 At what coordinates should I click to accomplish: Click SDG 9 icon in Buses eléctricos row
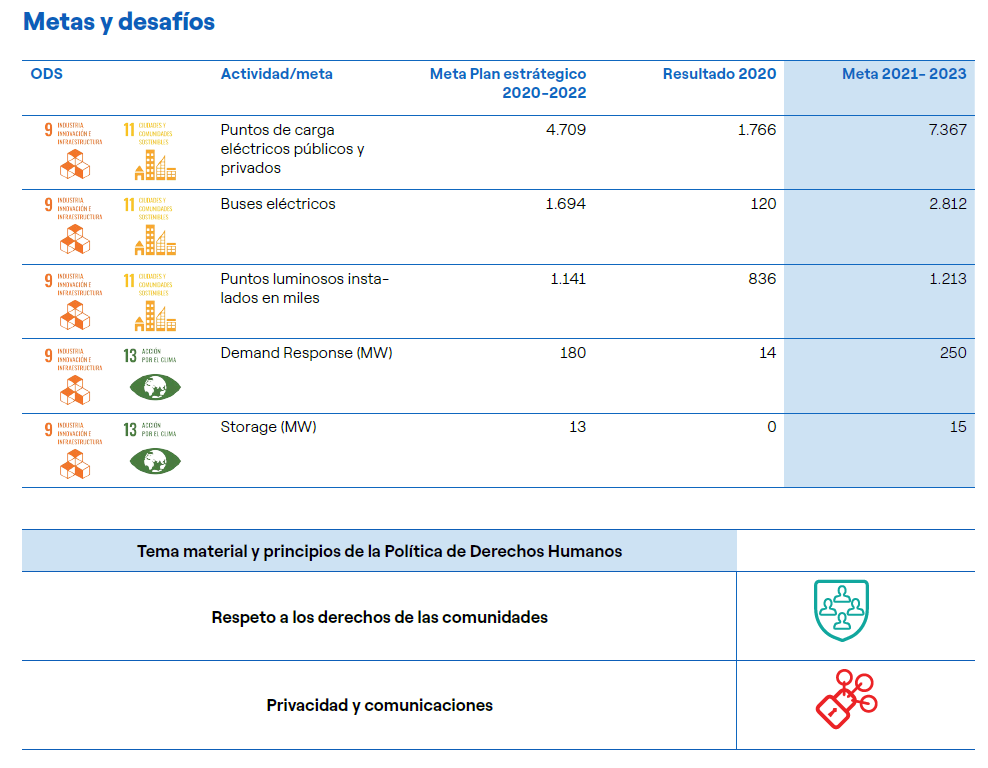73,226
